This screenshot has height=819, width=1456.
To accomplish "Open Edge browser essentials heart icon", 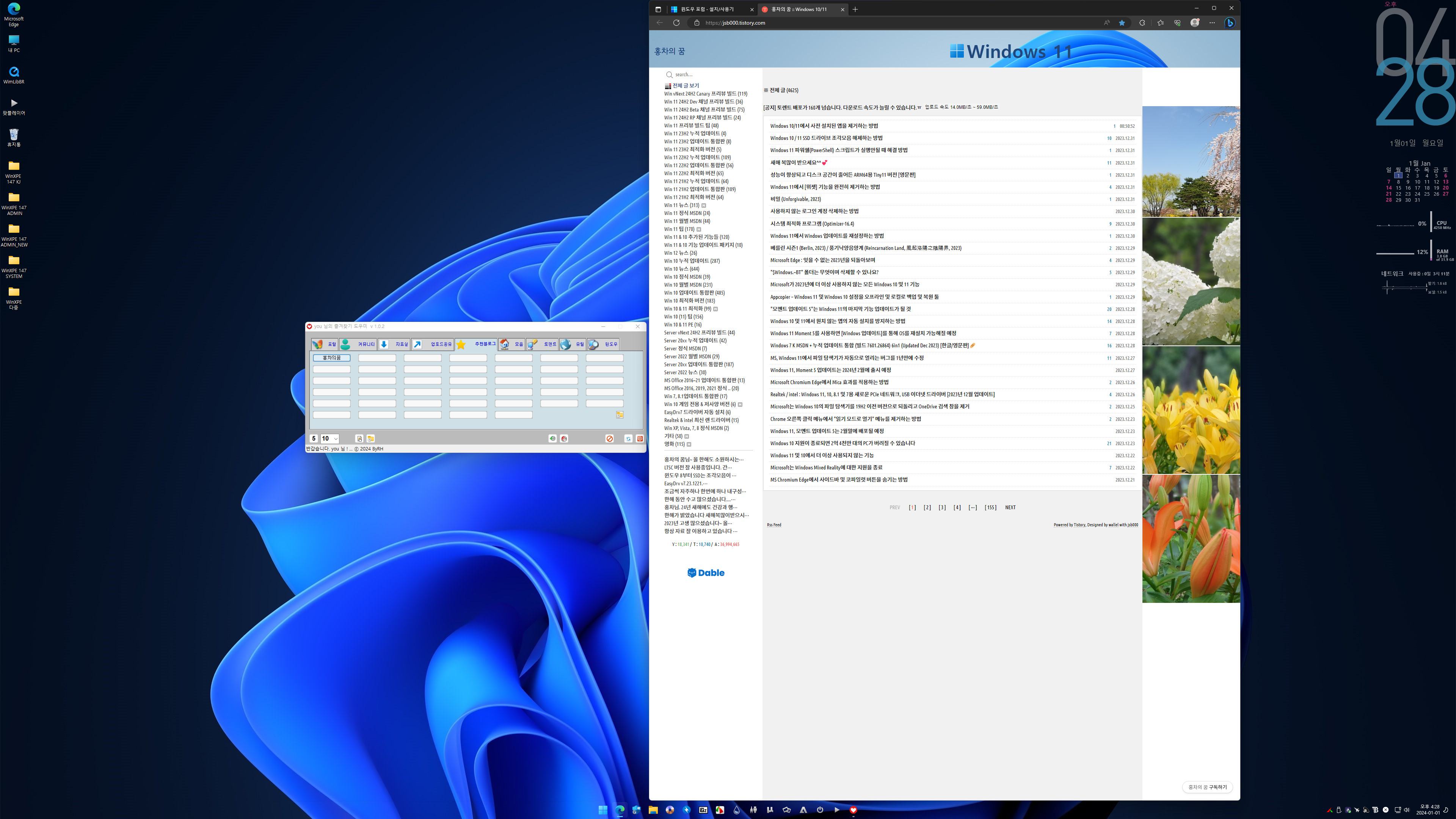I will (x=1177, y=23).
